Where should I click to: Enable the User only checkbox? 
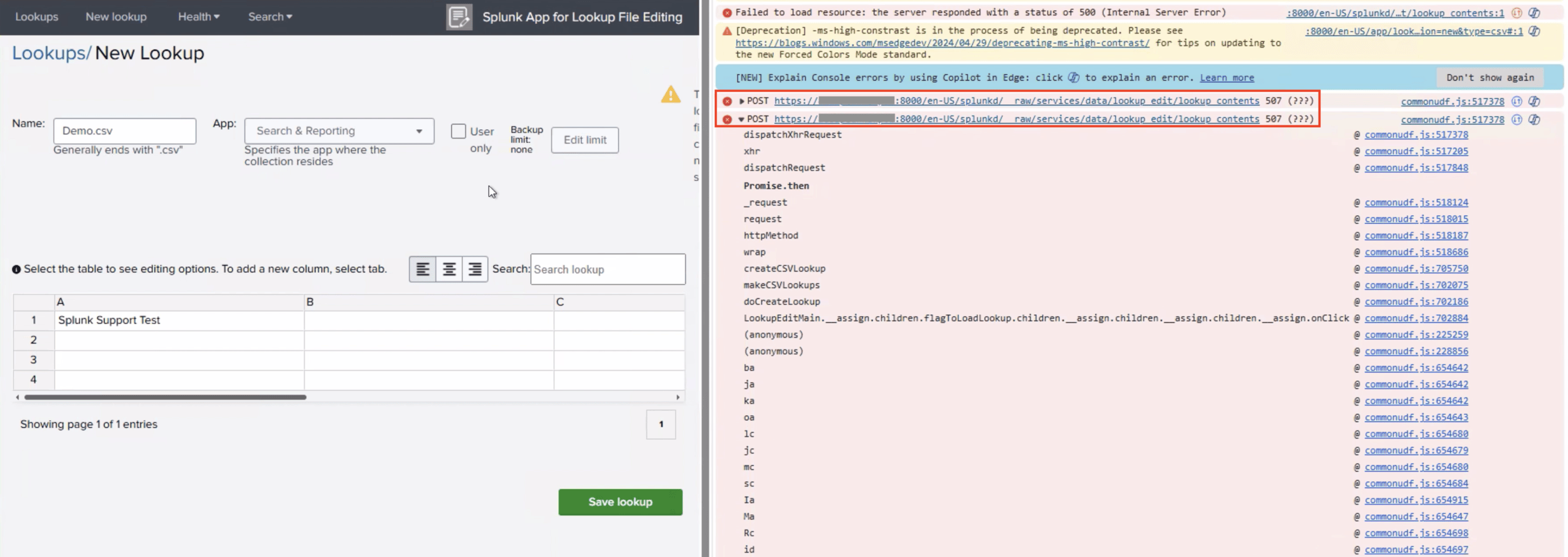click(x=458, y=131)
